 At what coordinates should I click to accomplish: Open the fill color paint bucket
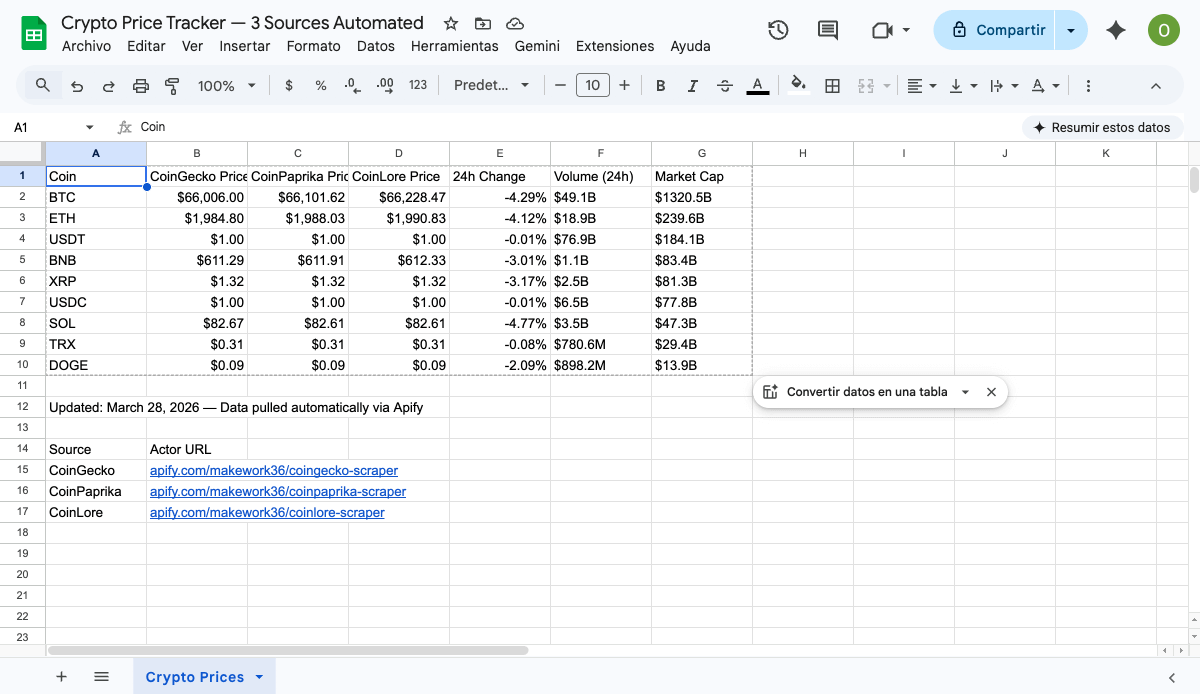click(x=797, y=86)
